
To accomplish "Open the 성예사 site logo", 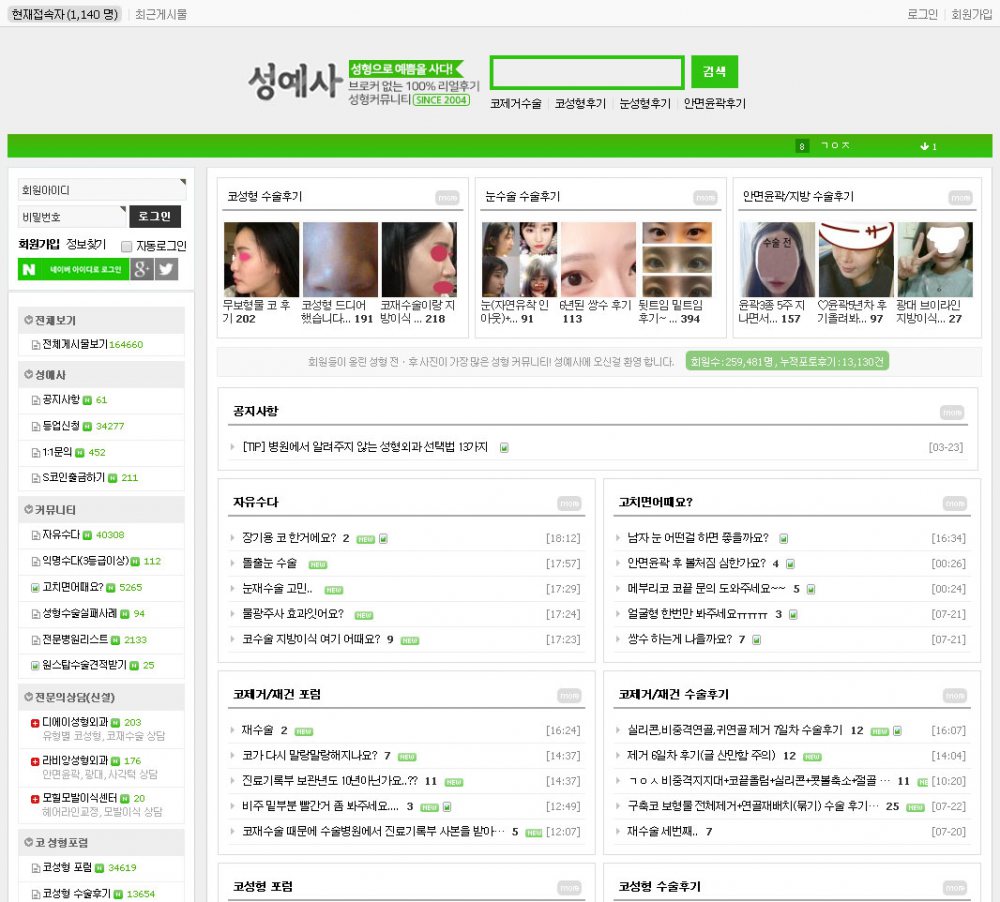I will (295, 82).
